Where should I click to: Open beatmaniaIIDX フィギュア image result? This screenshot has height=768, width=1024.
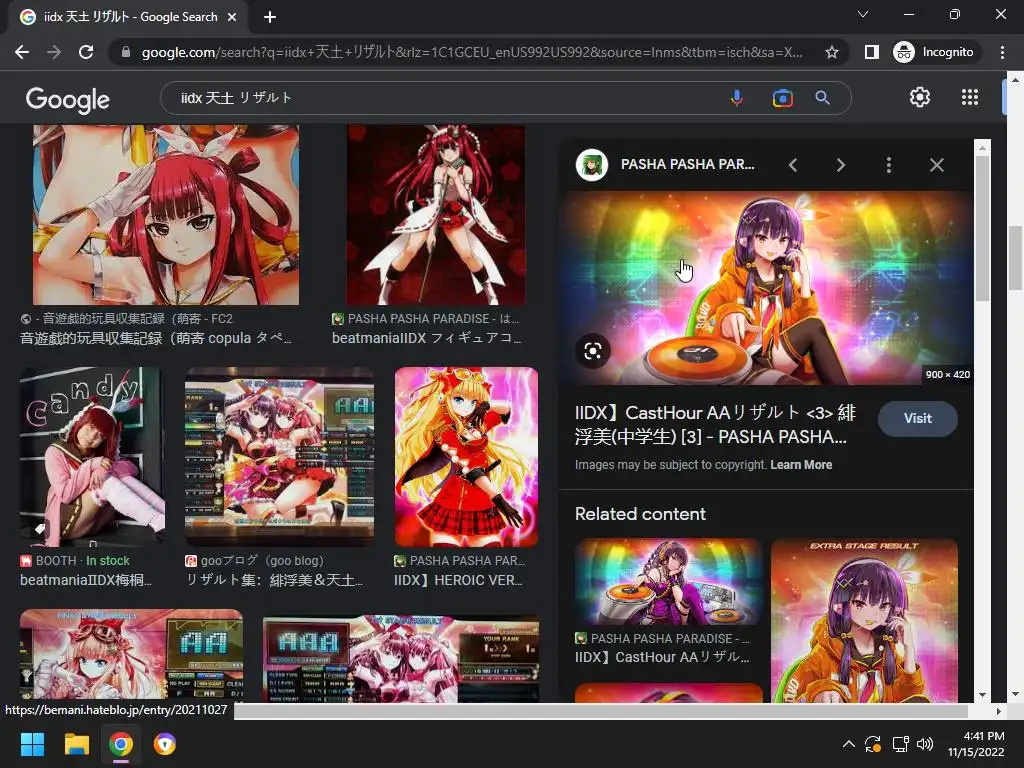(x=436, y=216)
